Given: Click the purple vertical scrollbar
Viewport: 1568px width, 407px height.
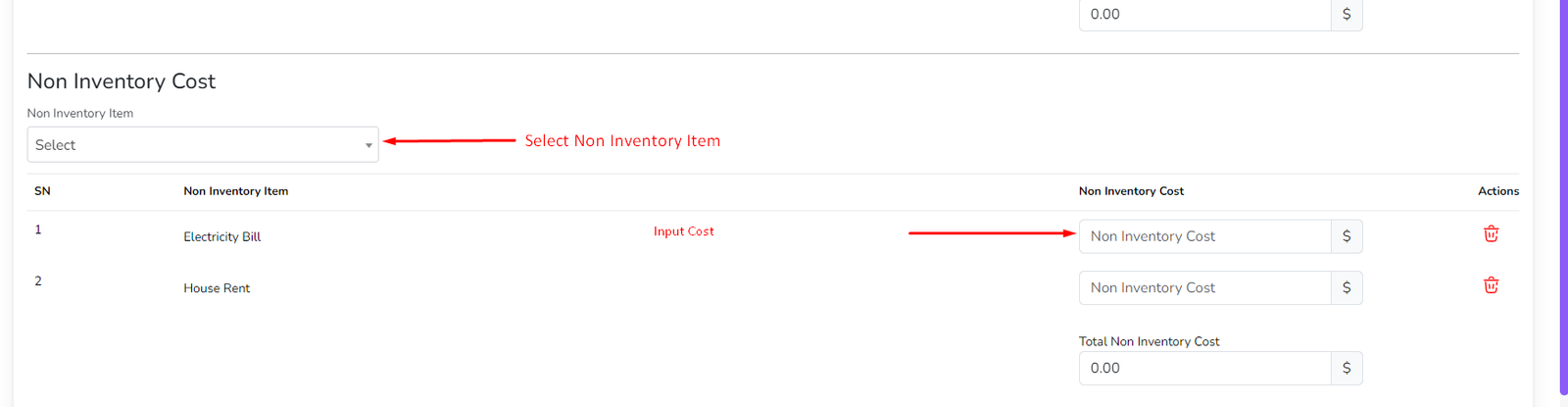Looking at the screenshot, I should coord(1563,196).
